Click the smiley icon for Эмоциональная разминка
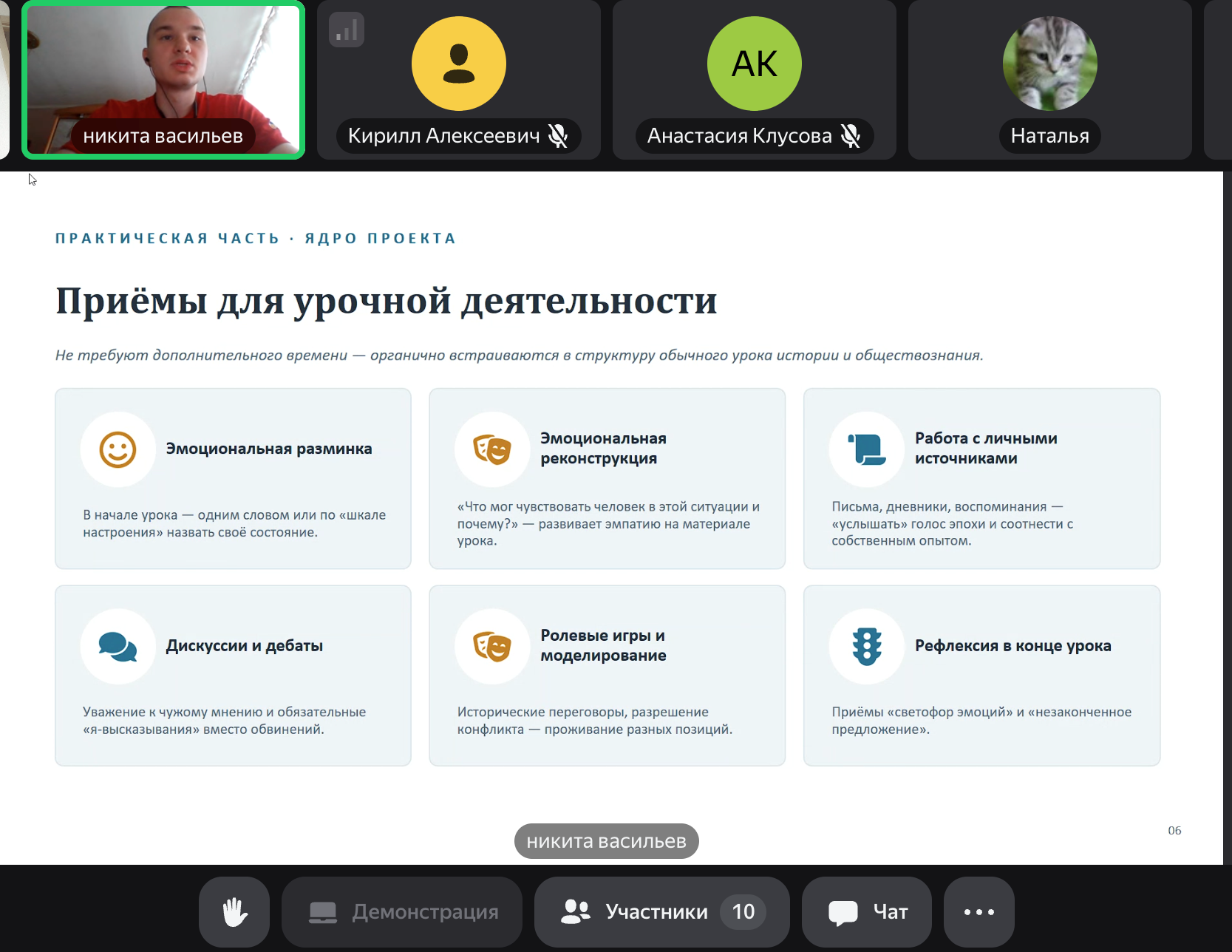 tap(118, 449)
